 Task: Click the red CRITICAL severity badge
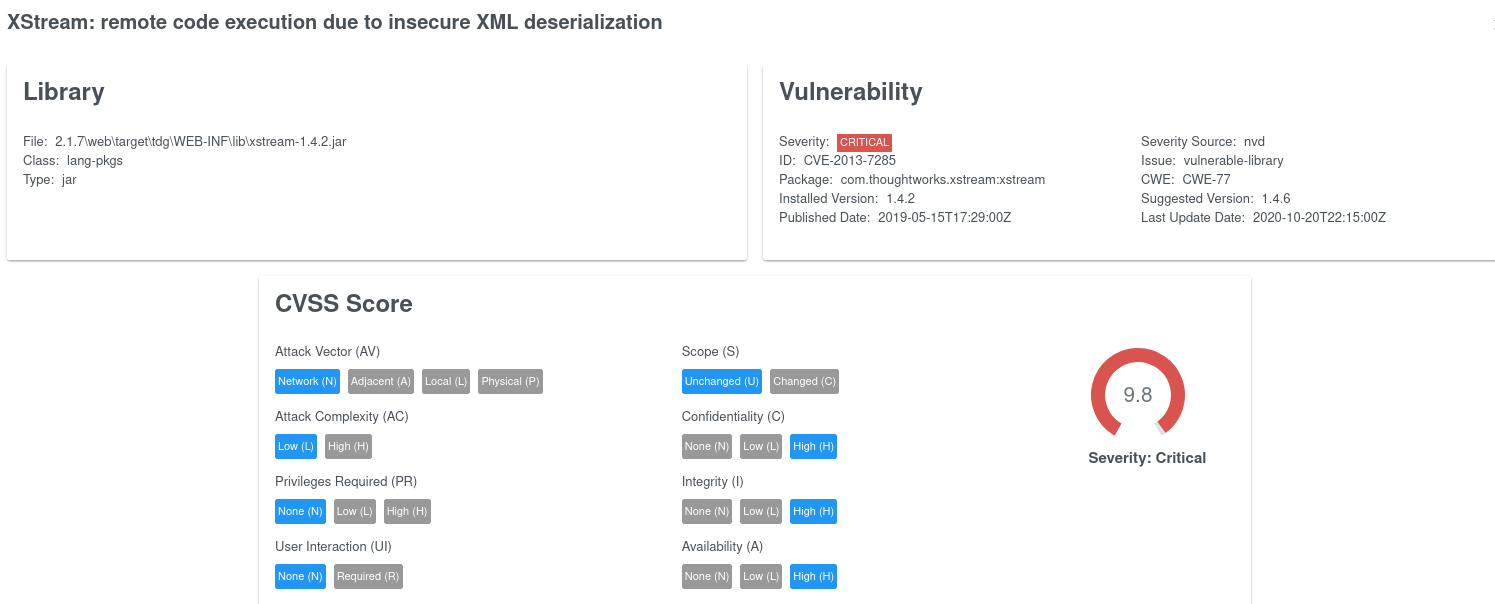tap(864, 142)
